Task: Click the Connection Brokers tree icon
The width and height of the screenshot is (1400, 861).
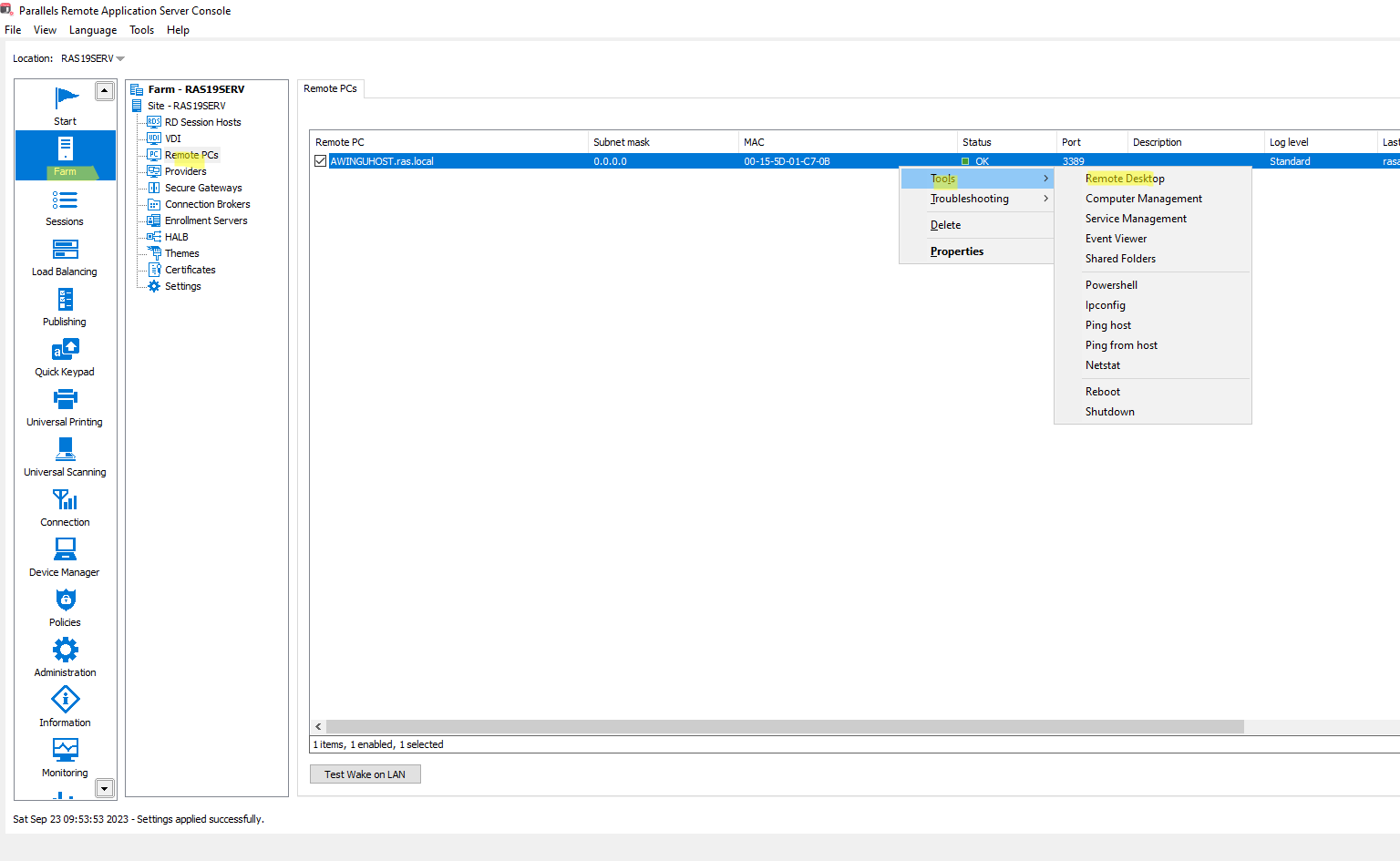Action: [x=154, y=204]
